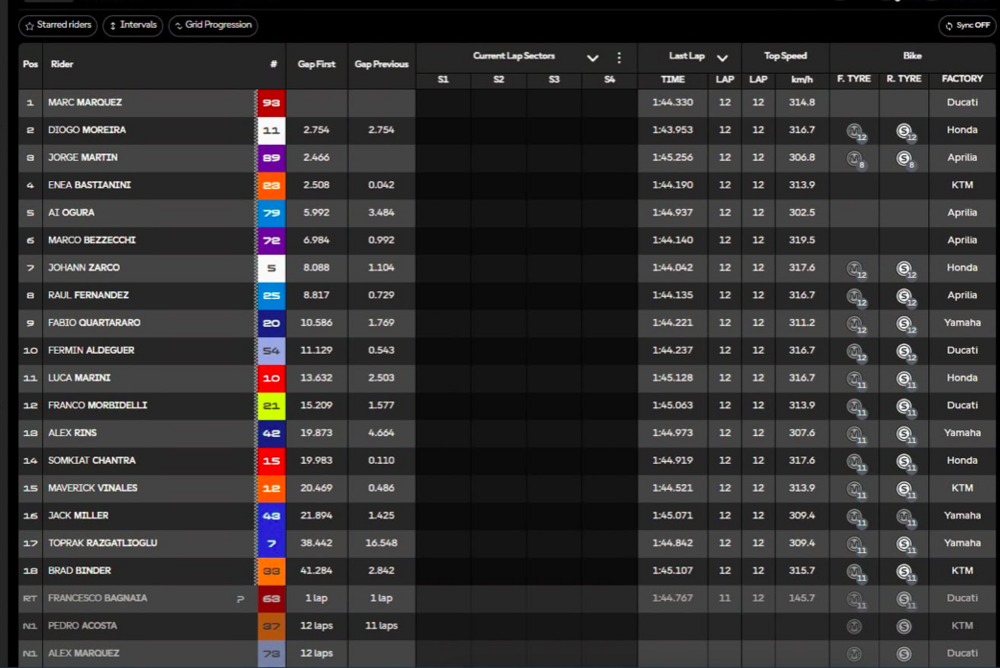Switch on Grid Progression
The image size is (1000, 668).
[x=213, y=26]
